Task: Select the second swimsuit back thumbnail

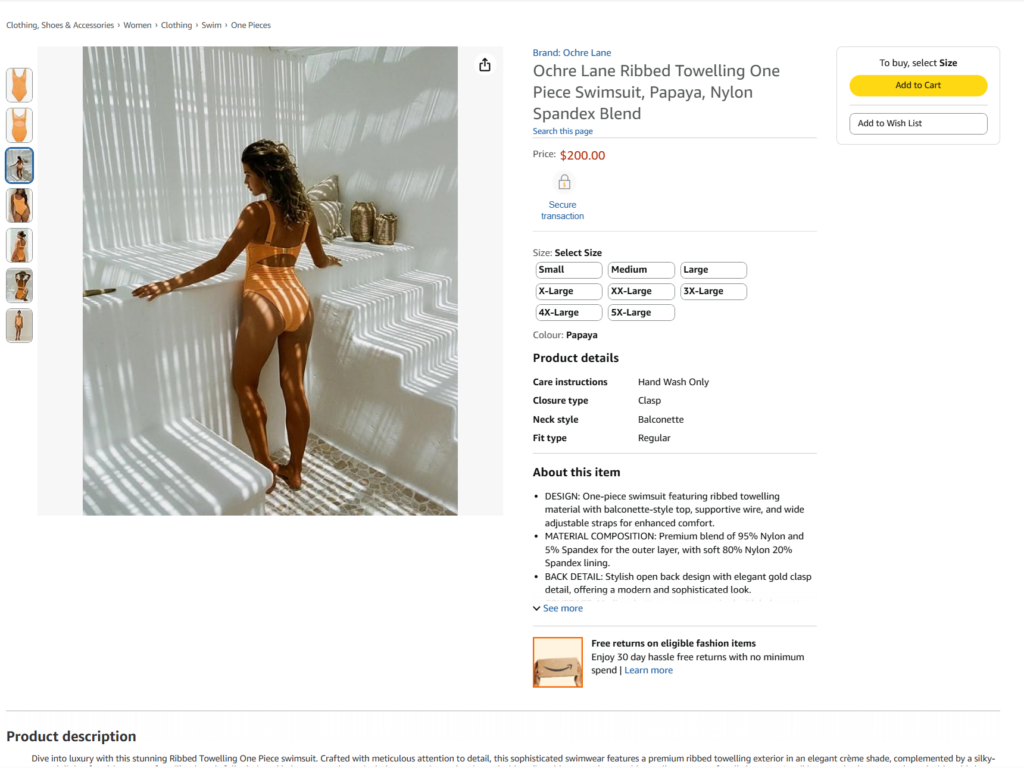Action: (20, 125)
